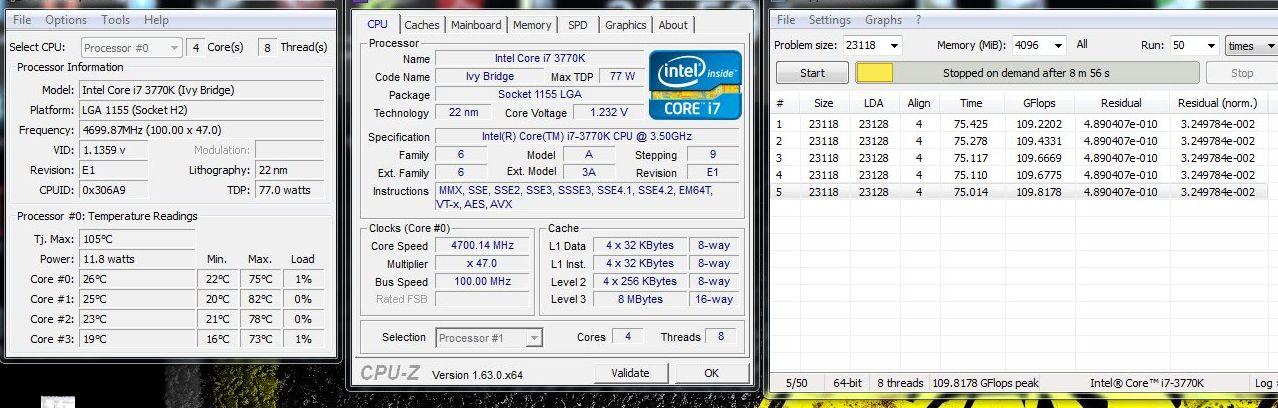The height and width of the screenshot is (408, 1278).
Task: Switch to the Memory tab in CPU-Z
Action: 532,26
